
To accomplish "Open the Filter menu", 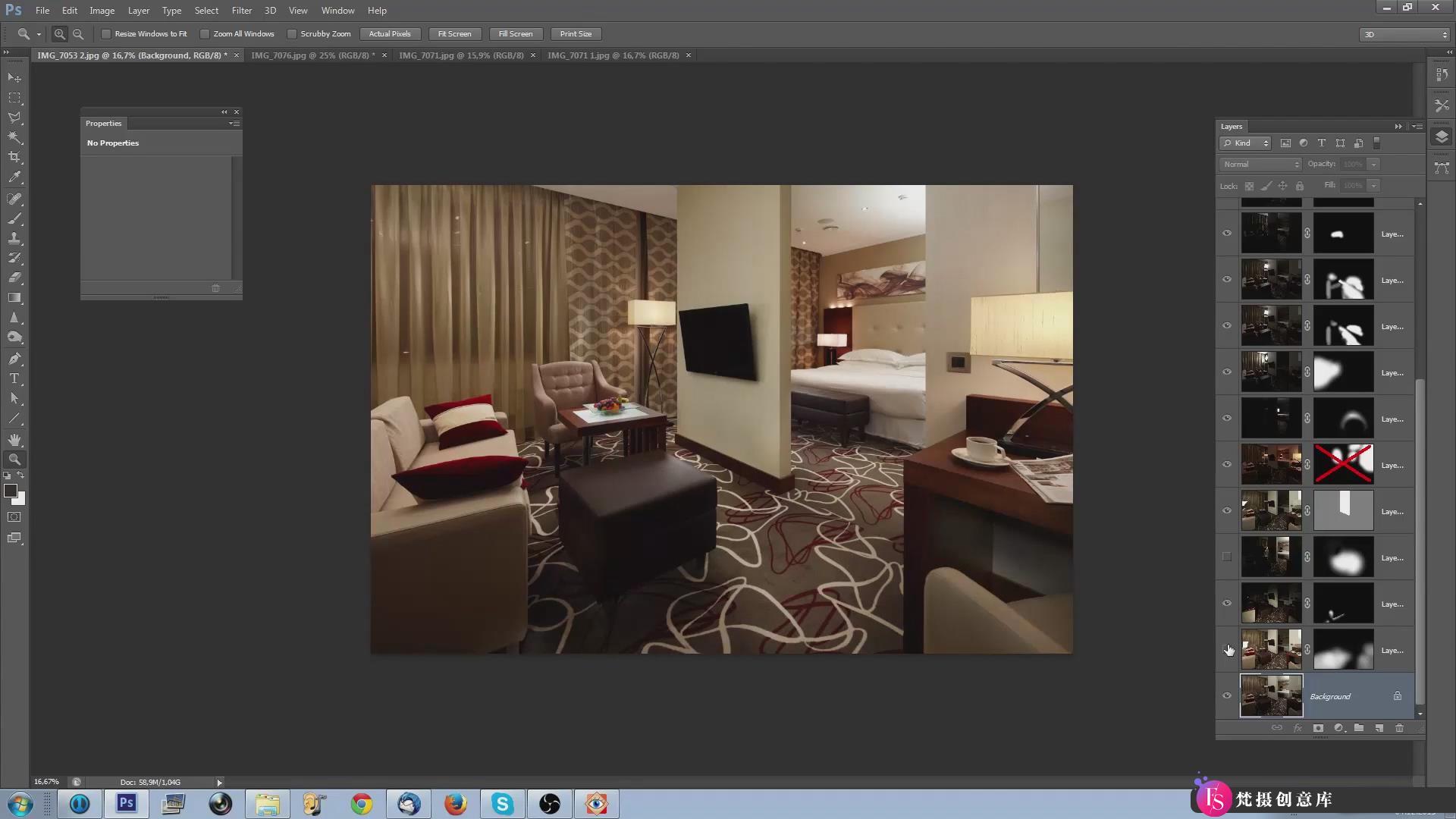I will (x=241, y=10).
